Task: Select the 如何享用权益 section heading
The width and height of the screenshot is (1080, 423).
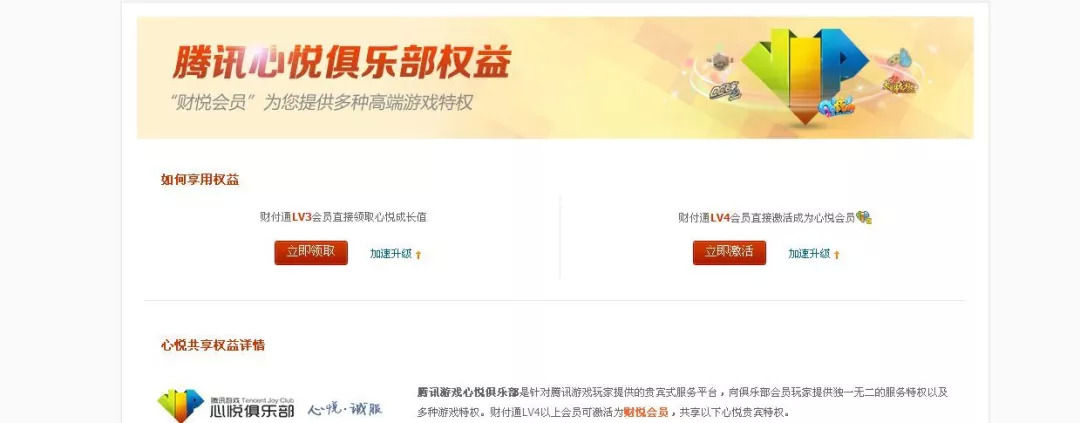Action: tap(200, 180)
